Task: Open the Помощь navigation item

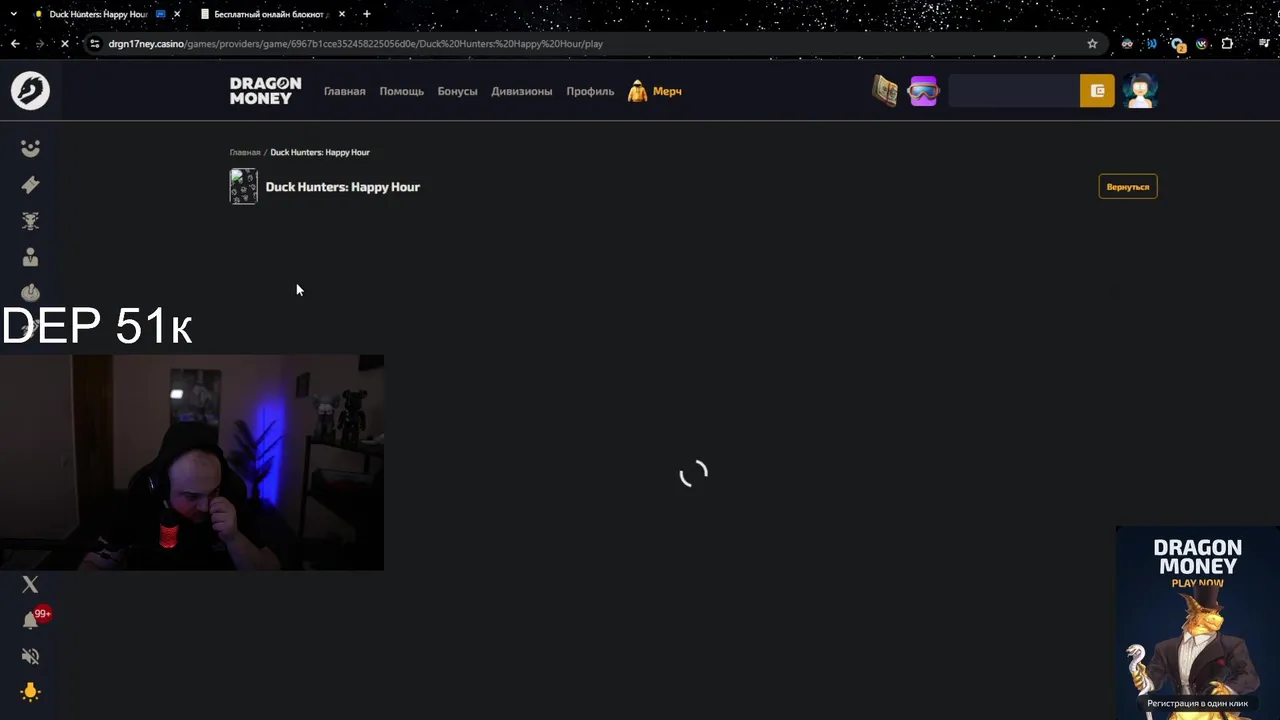Action: [x=401, y=91]
